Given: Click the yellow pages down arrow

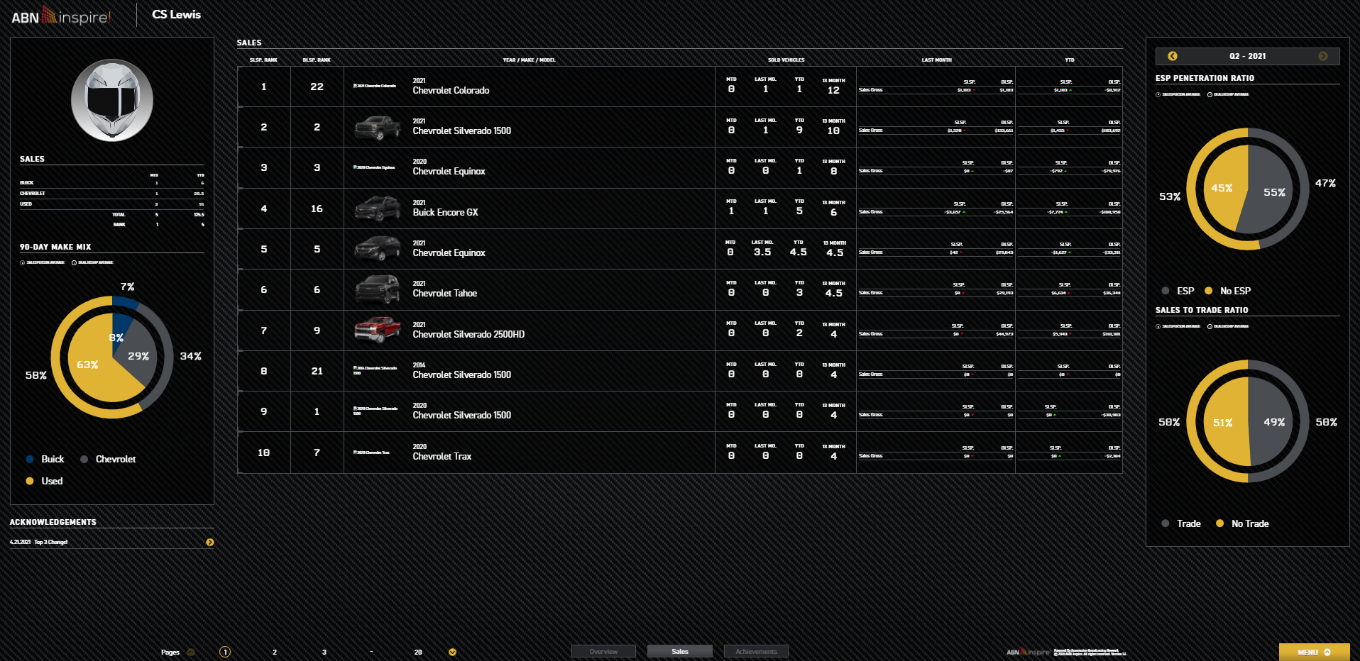Looking at the screenshot, I should coord(452,652).
